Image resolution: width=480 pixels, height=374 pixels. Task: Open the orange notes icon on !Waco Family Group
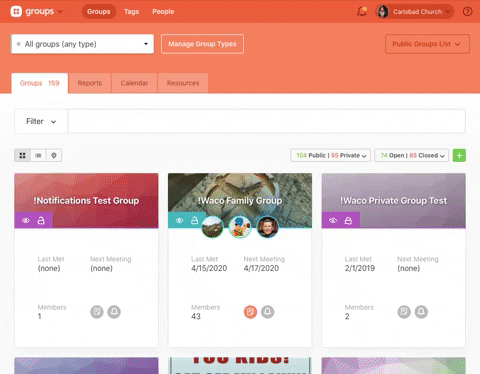point(250,312)
